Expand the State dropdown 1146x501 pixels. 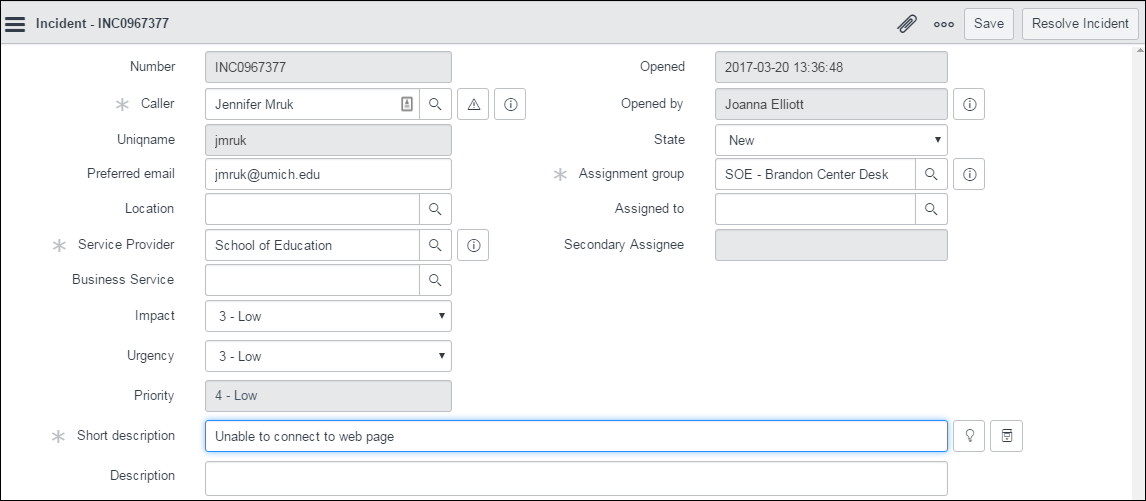tap(831, 140)
